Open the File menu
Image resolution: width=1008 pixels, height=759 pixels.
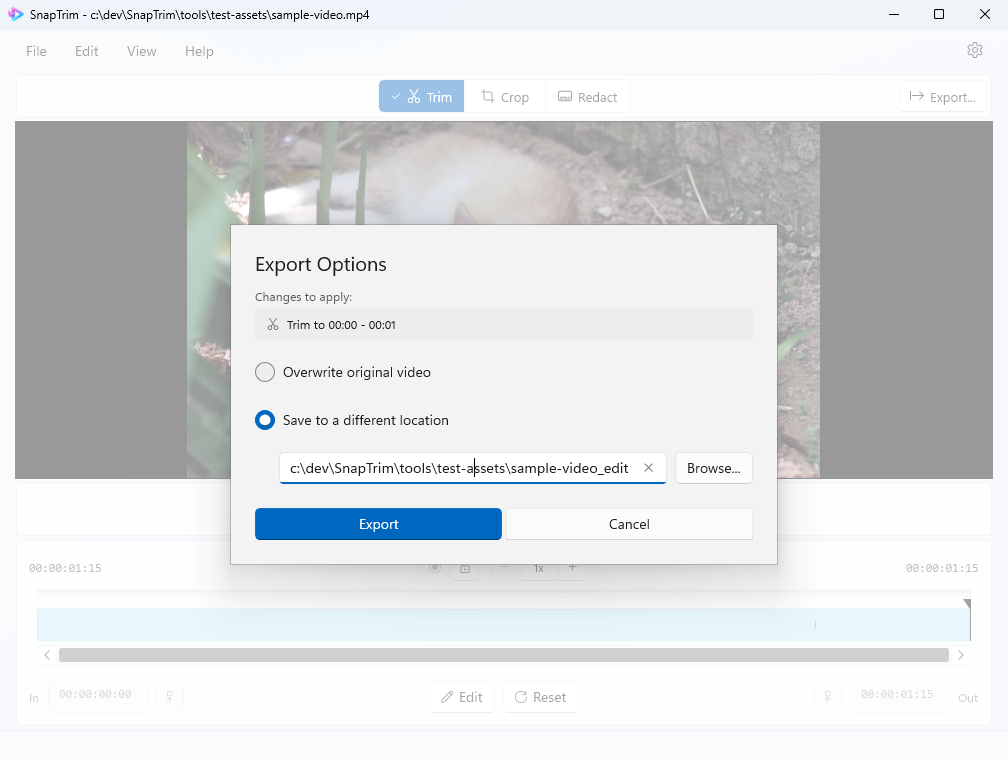click(36, 51)
